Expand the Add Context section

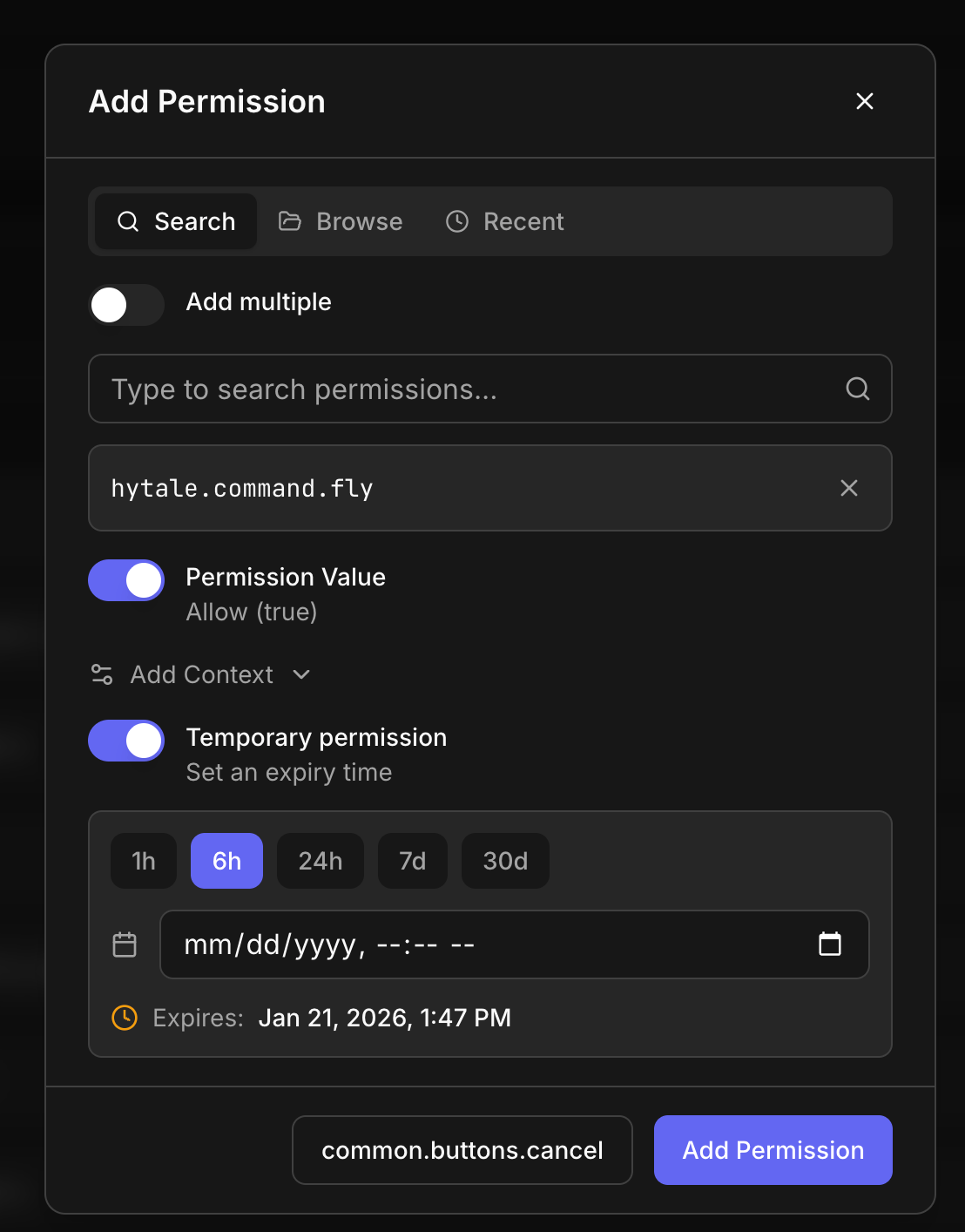202,674
